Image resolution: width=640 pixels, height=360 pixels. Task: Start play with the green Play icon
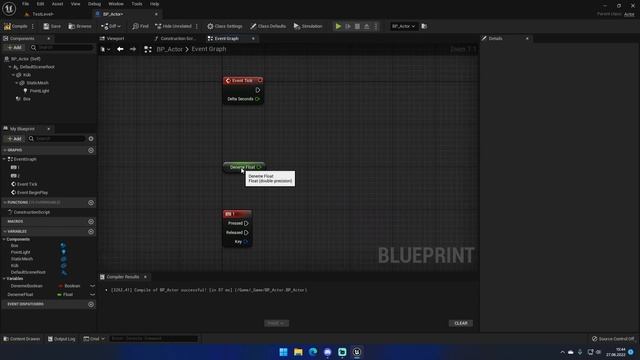338,26
